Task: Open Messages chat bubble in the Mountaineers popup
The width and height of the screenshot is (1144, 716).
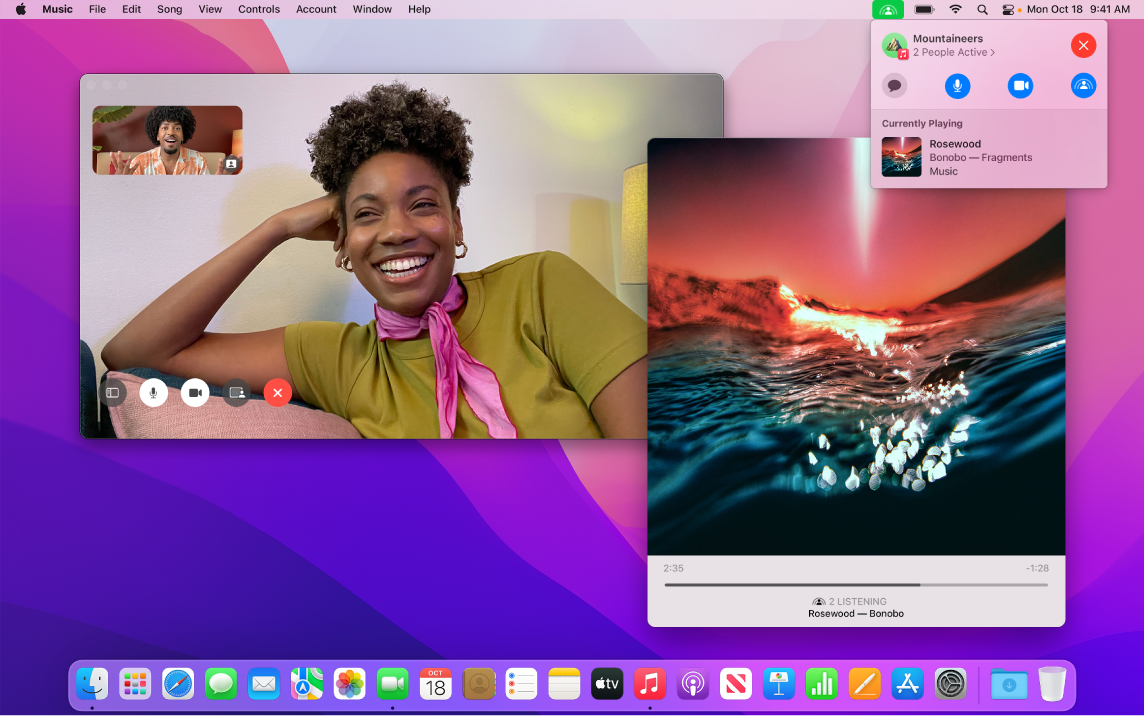Action: point(894,85)
